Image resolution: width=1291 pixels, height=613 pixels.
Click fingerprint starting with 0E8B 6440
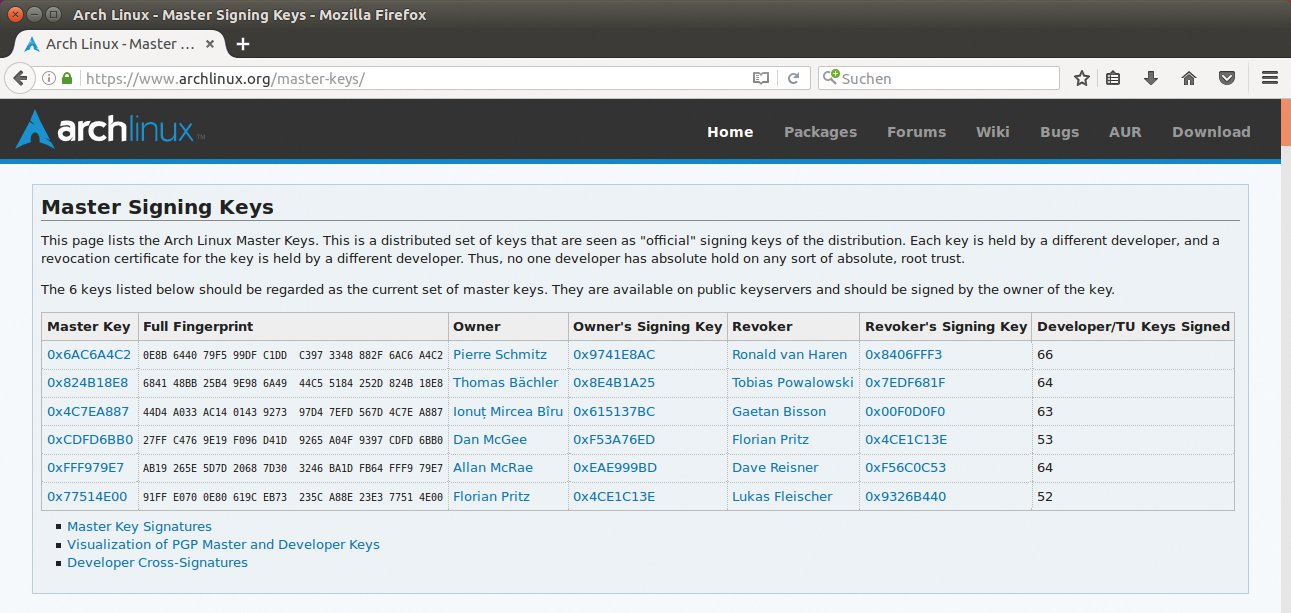(292, 355)
